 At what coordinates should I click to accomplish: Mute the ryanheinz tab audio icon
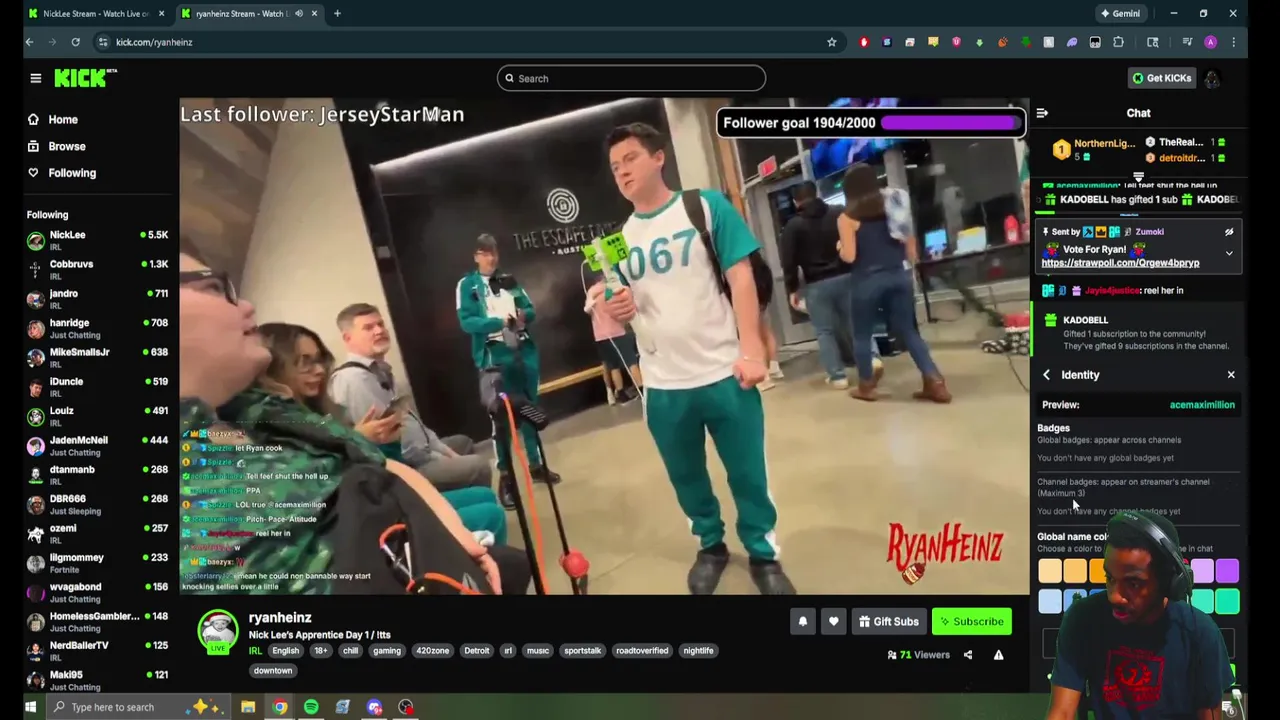298,14
